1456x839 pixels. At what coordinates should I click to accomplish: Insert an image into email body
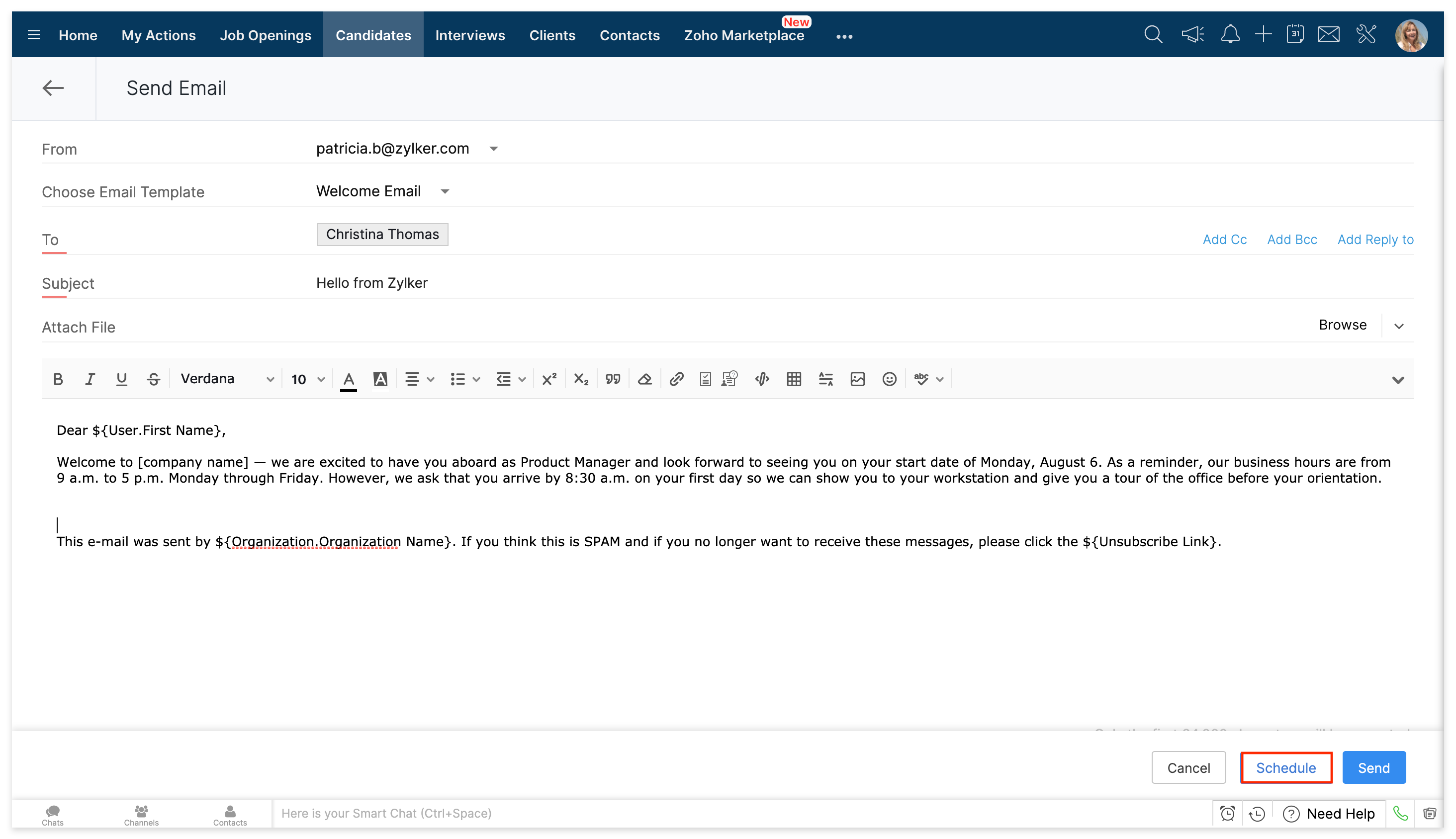pos(857,379)
